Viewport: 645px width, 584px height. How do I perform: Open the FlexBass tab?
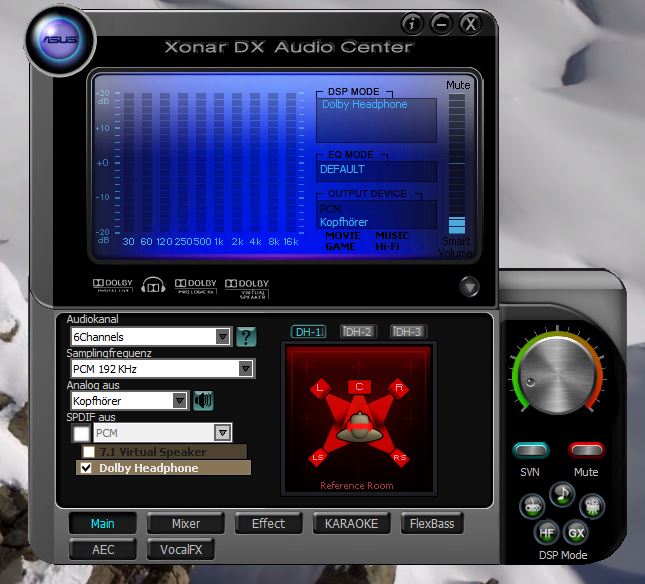432,523
